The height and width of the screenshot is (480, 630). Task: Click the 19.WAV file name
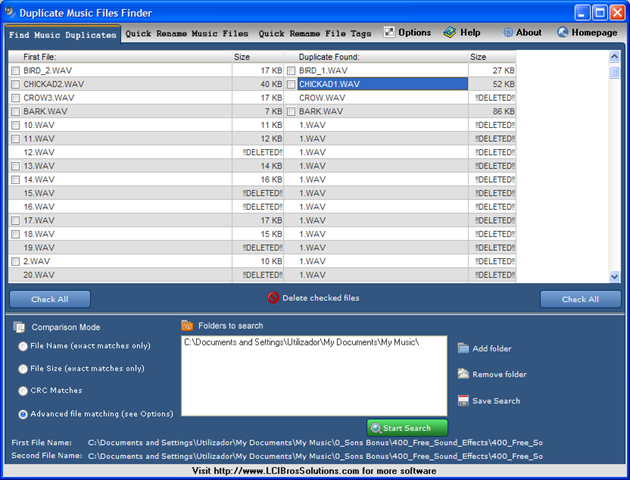point(39,248)
